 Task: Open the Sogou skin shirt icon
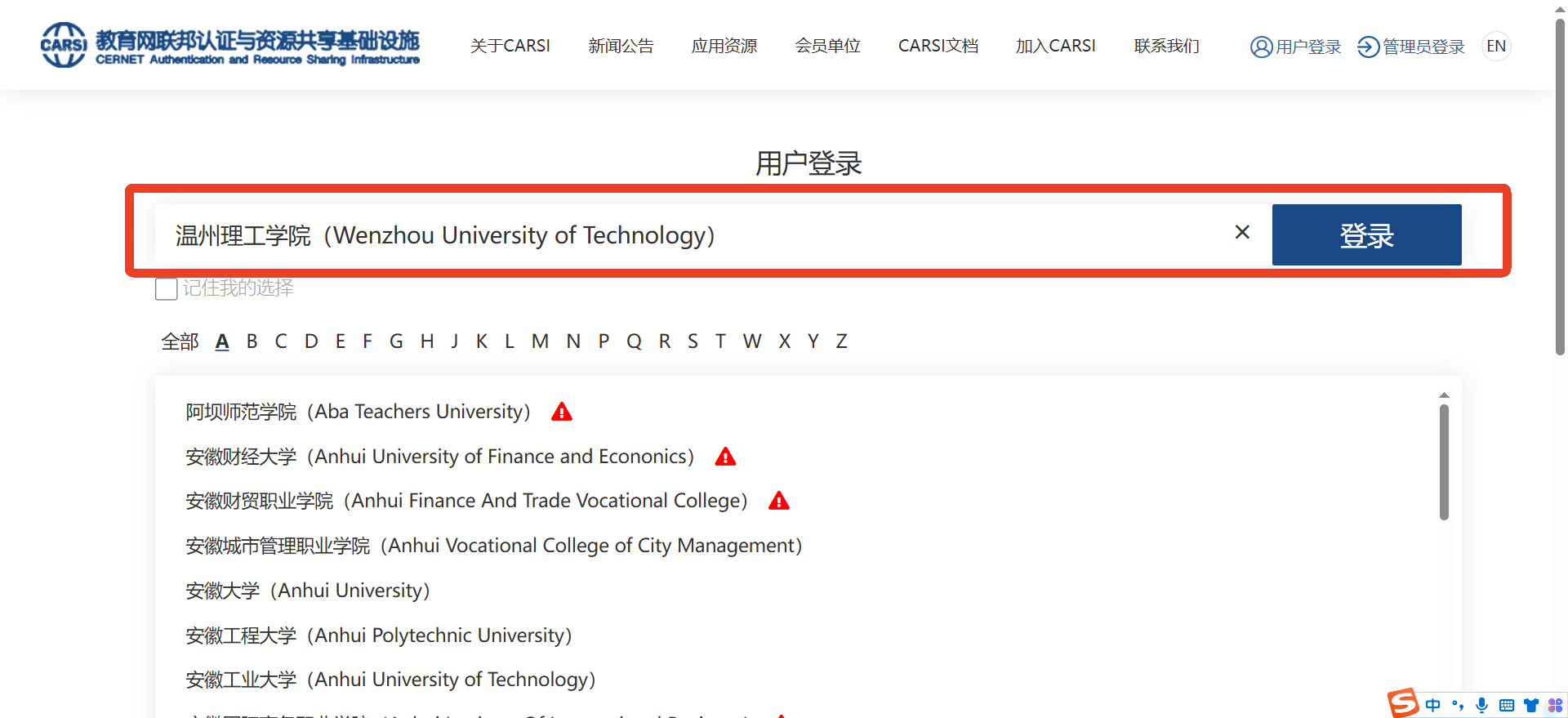(1531, 705)
